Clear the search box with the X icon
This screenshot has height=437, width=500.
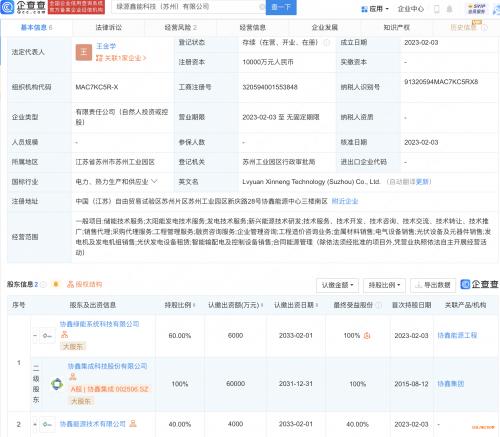point(262,7)
